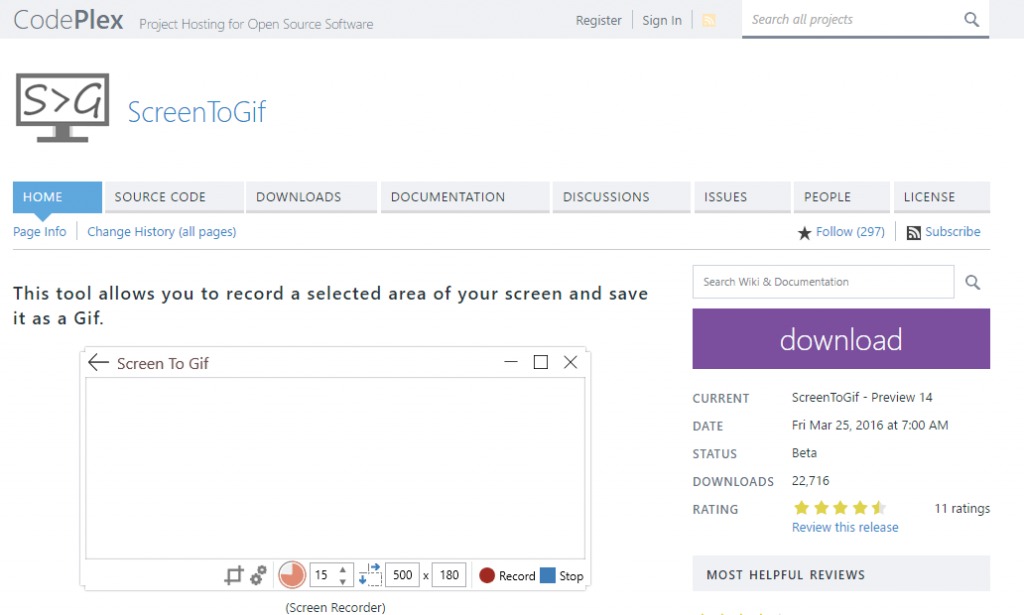This screenshot has width=1024, height=615.
Task: Click the release date Fri Mar 25, 2016 text
Action: (870, 426)
